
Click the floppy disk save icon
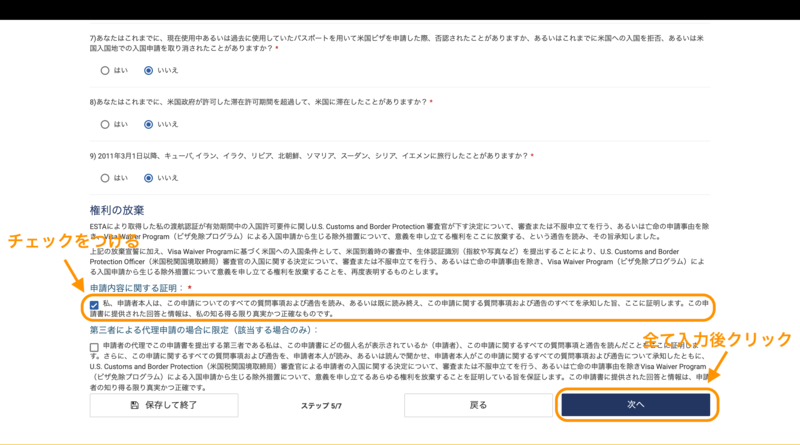click(x=135, y=405)
